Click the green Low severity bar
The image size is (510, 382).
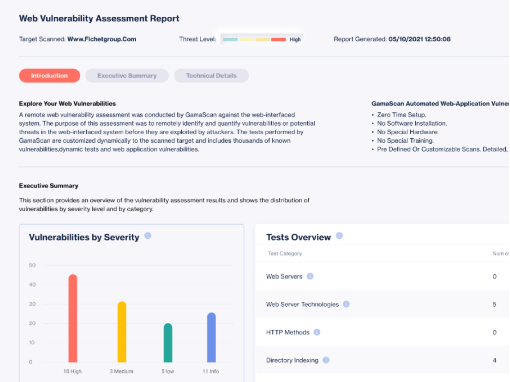168,343
